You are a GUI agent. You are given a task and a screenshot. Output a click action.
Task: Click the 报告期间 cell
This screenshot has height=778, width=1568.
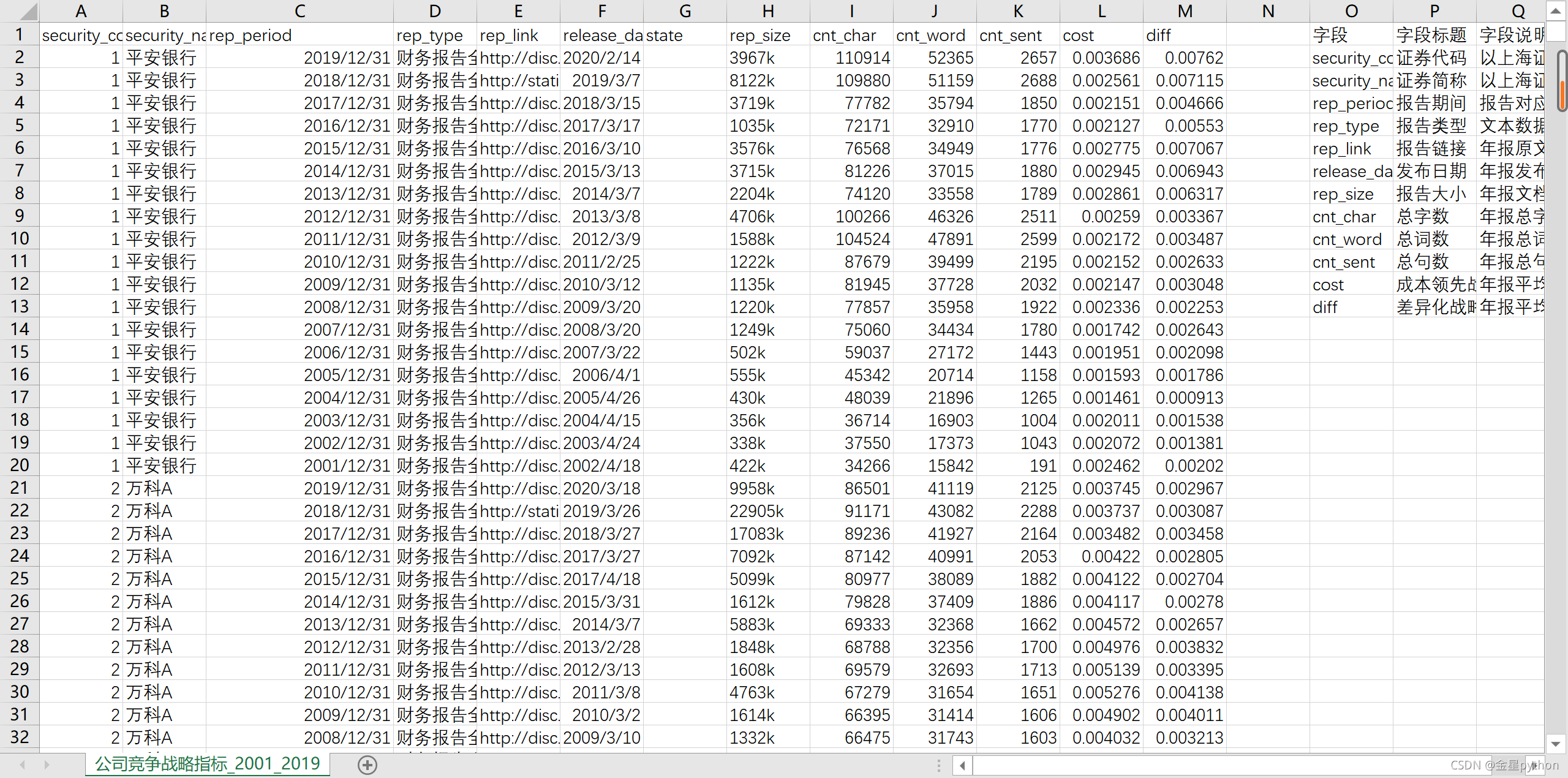(x=1434, y=103)
